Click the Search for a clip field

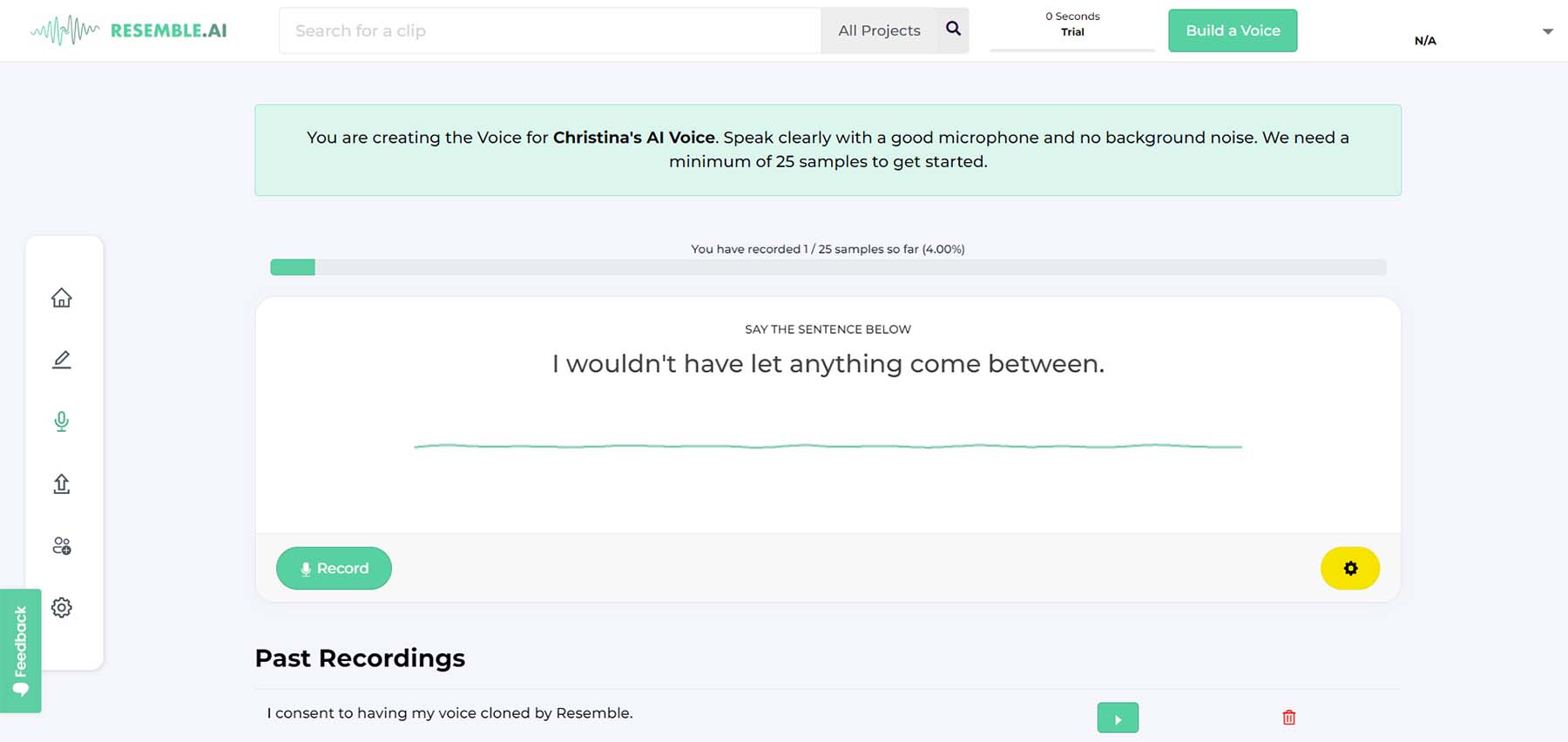(x=550, y=30)
